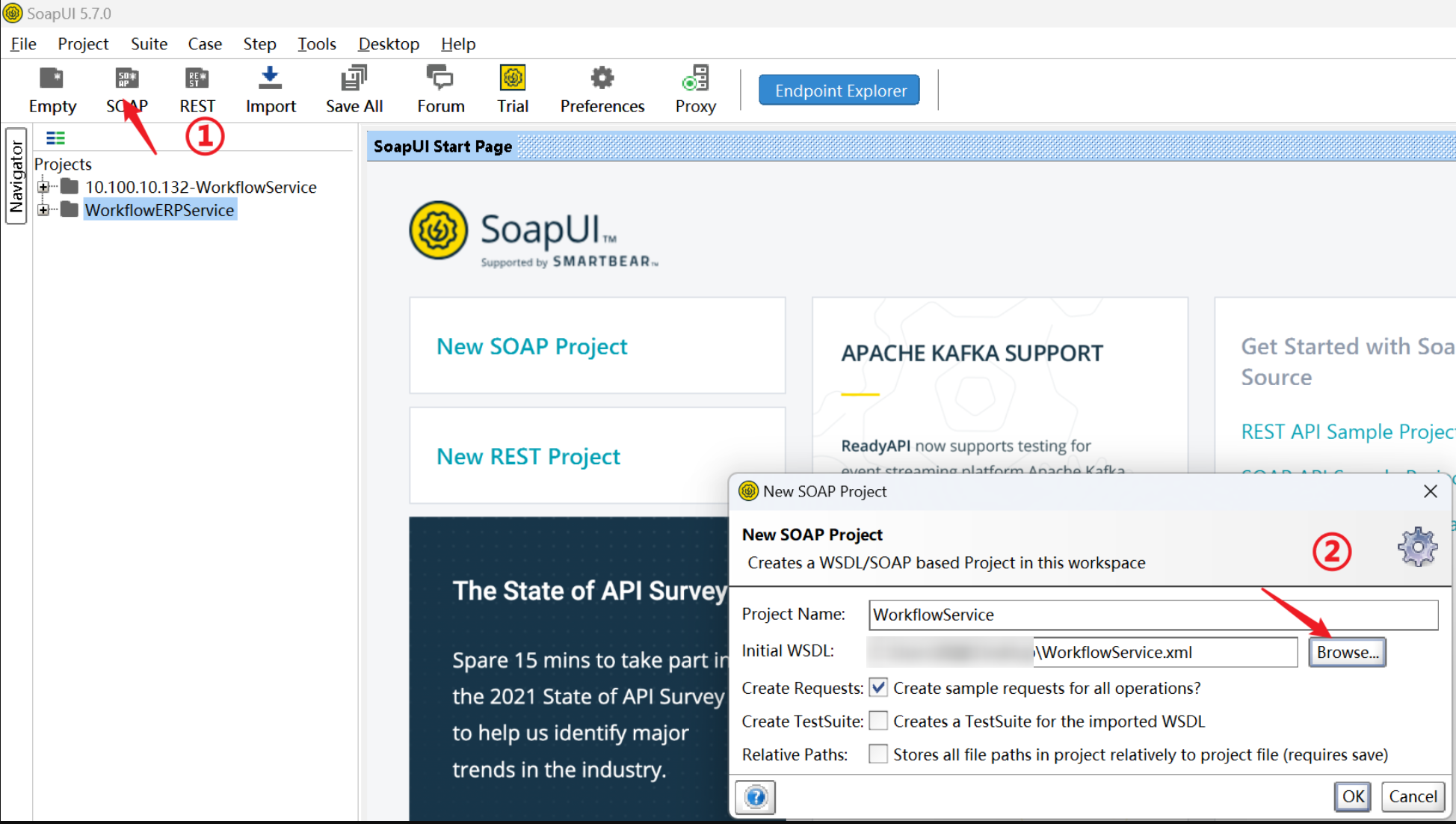
Task: Open the New REST Project link
Action: [x=528, y=456]
